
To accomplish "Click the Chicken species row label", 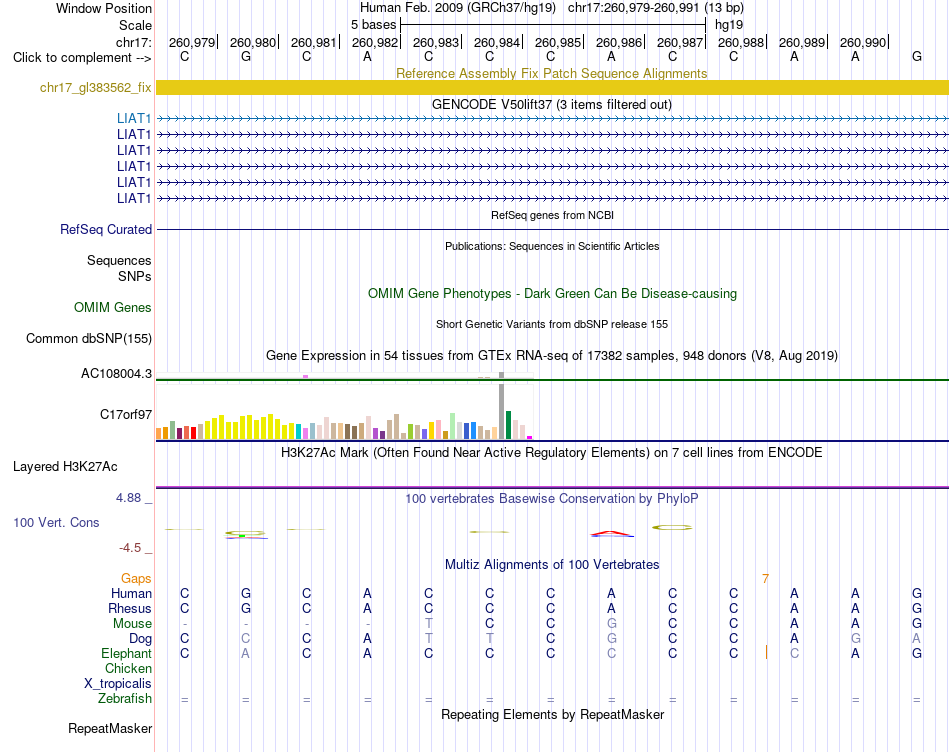I will pyautogui.click(x=128, y=668).
